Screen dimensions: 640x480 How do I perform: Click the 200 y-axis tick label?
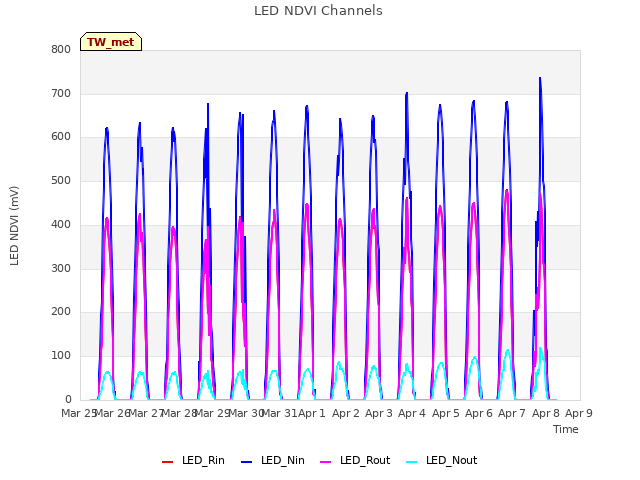click(x=61, y=312)
